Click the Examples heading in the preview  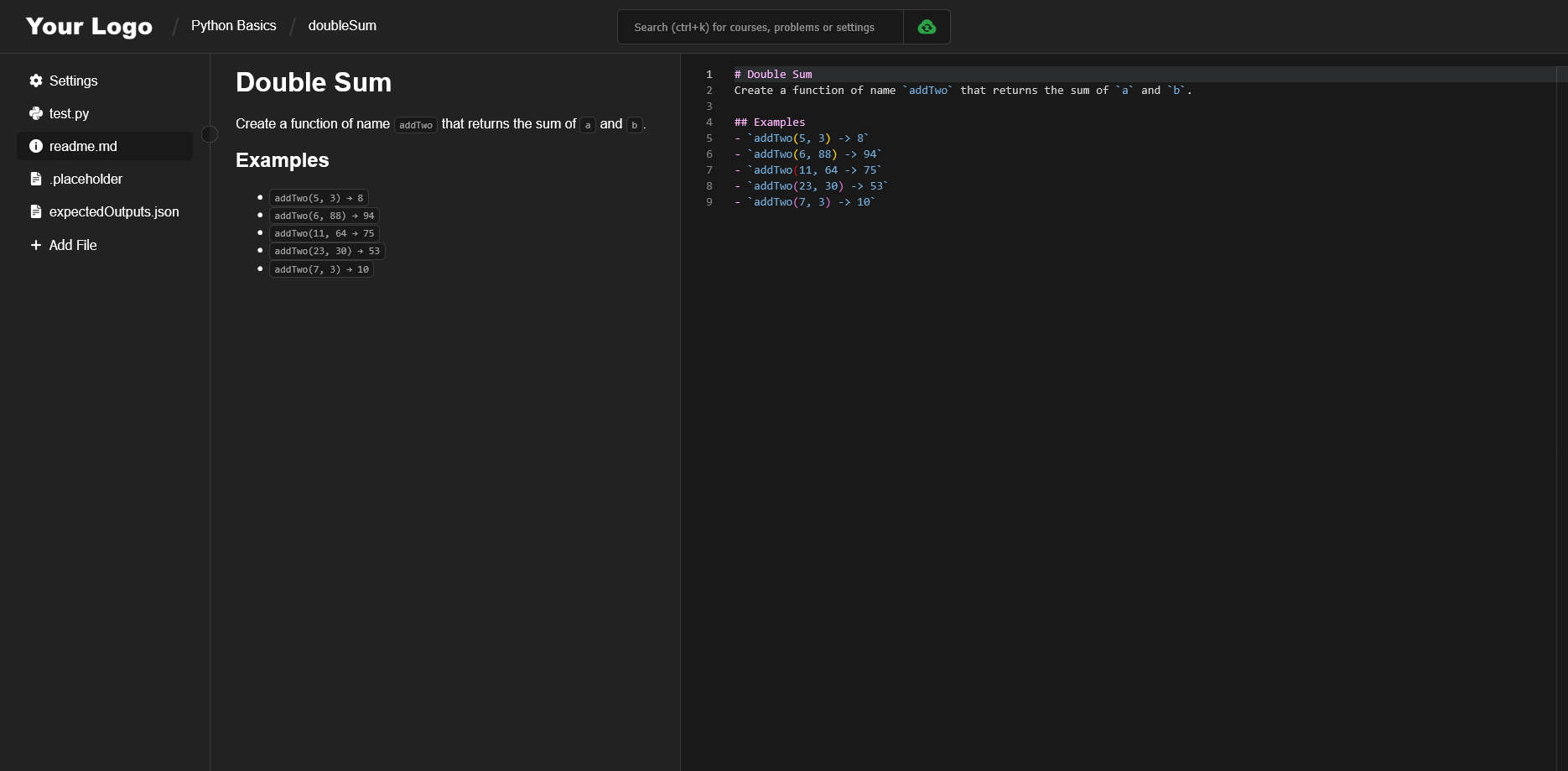283,160
